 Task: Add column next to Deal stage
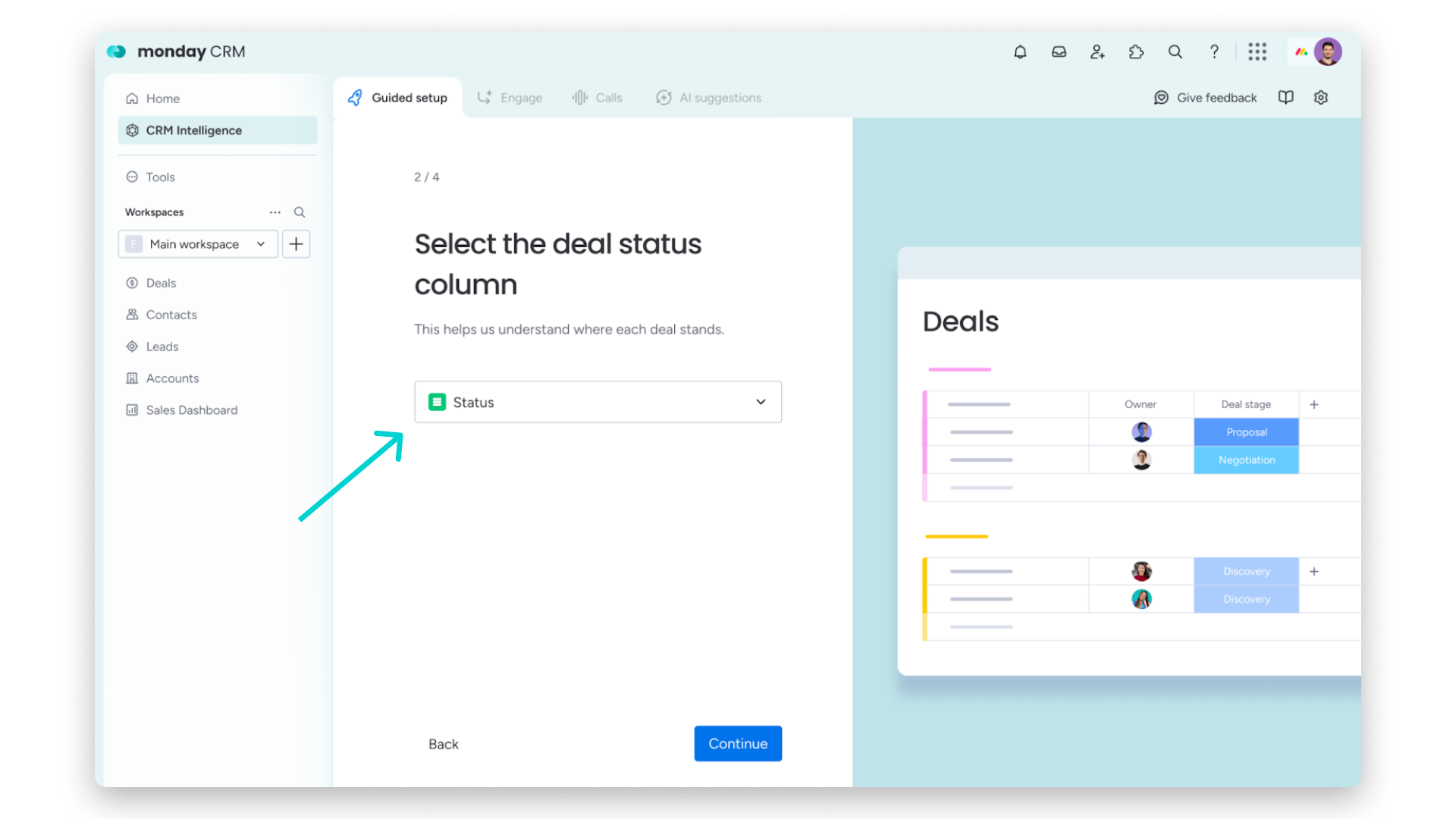point(1314,405)
